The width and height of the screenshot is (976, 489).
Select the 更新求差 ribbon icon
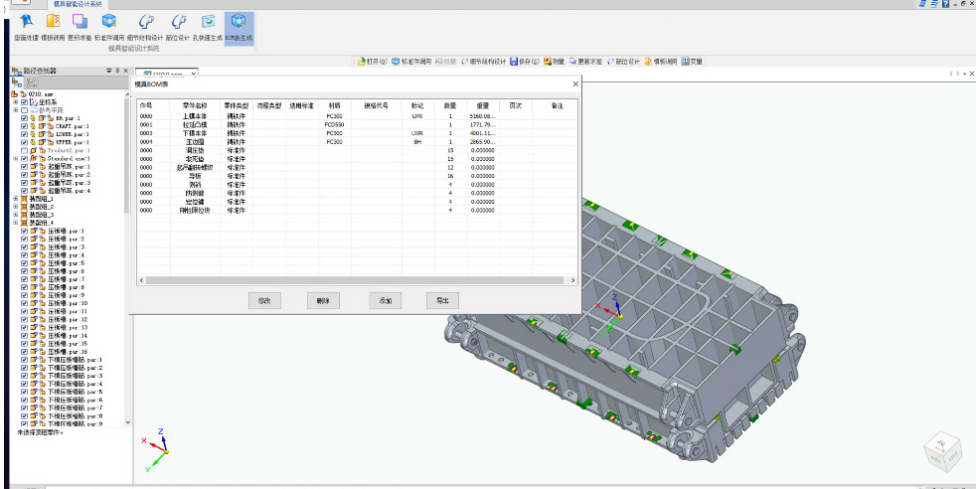80,22
